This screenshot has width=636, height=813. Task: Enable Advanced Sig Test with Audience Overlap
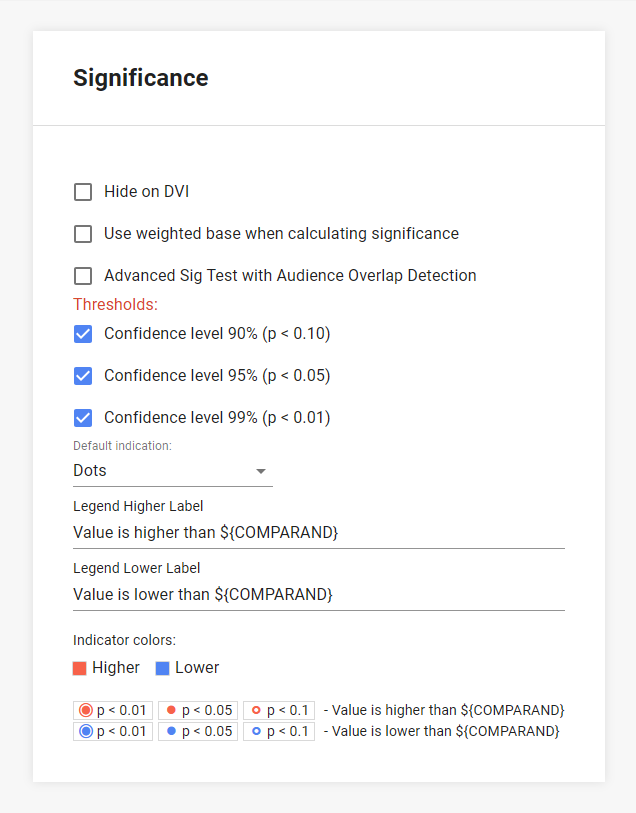pyautogui.click(x=83, y=276)
